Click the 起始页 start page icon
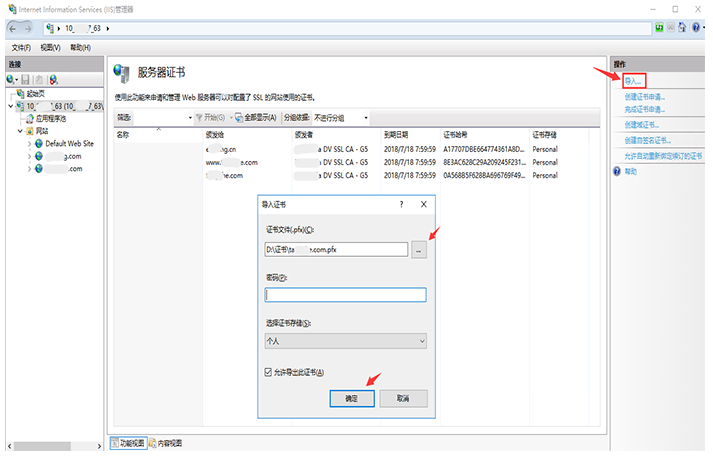 (x=20, y=92)
